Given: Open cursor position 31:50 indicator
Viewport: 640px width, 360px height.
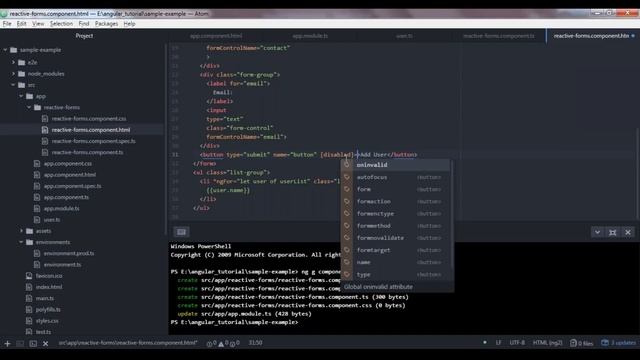Looking at the screenshot, I should (x=256, y=343).
